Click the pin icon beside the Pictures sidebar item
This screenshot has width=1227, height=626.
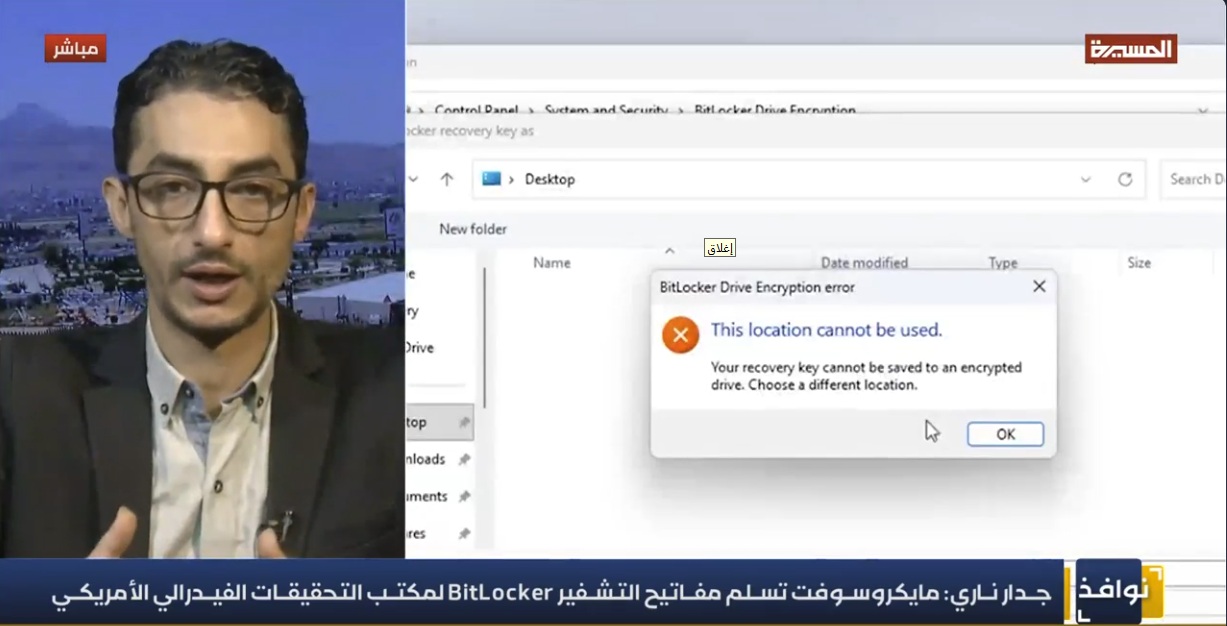click(x=464, y=534)
